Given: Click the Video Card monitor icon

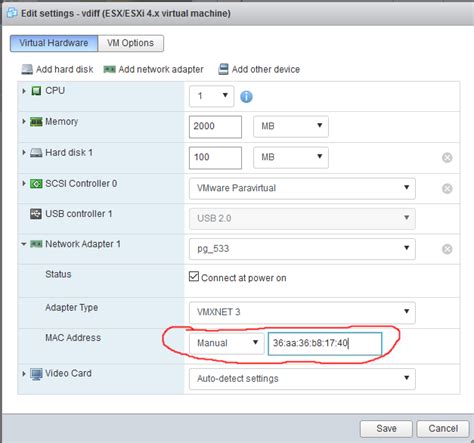Looking at the screenshot, I should tap(36, 374).
